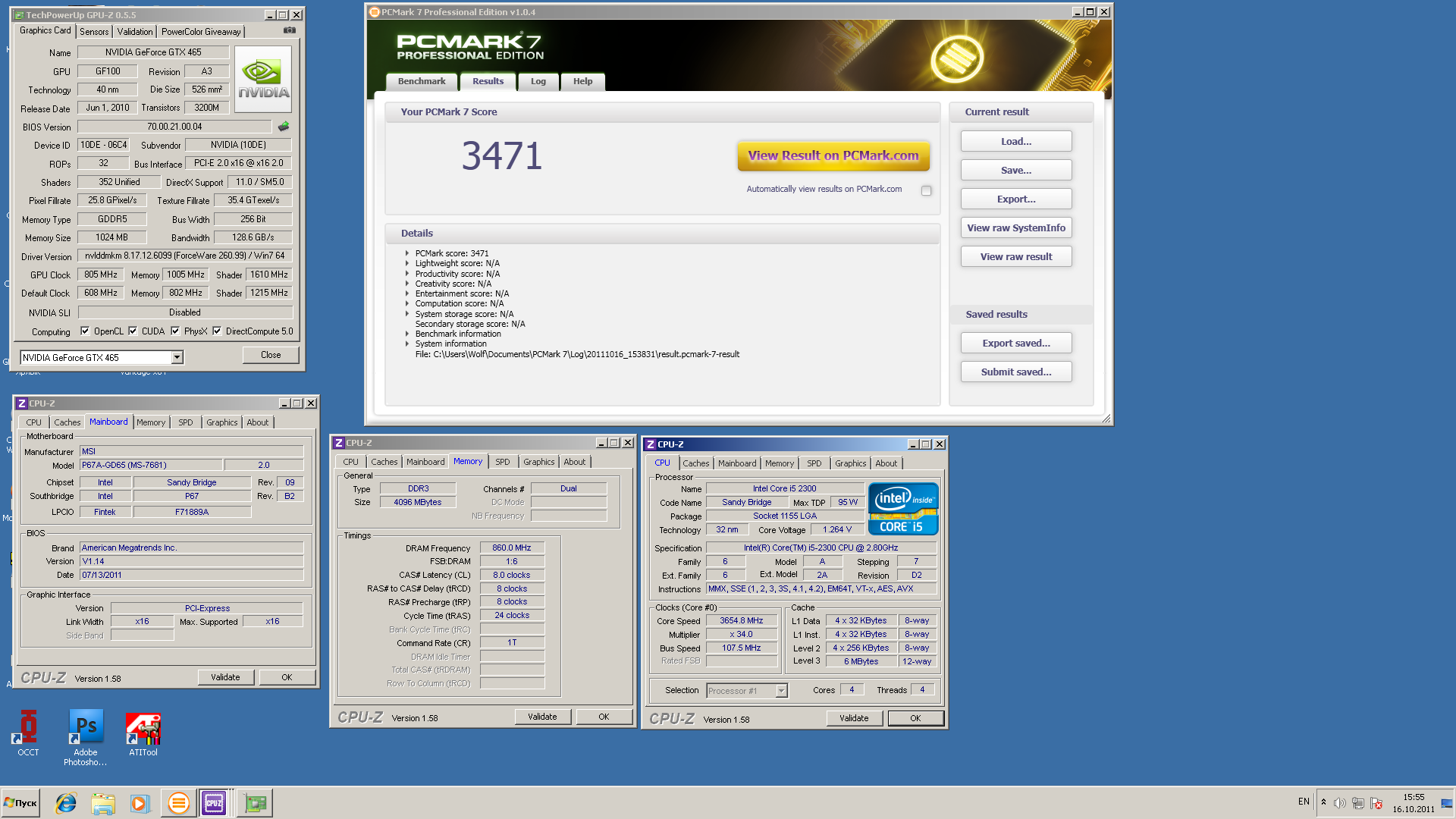The height and width of the screenshot is (819, 1456).
Task: Toggle the CUDA checkbox in GPU-Z
Action: click(133, 331)
